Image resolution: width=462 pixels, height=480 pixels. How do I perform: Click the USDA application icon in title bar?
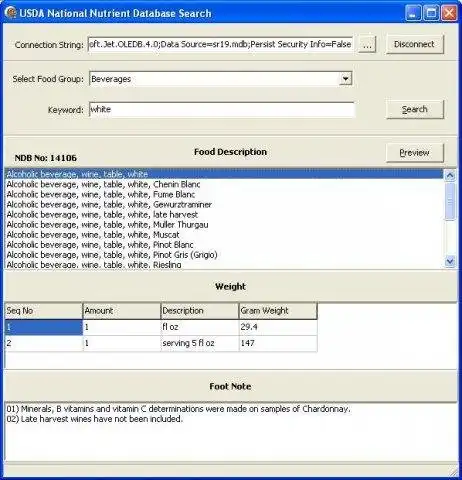click(x=11, y=13)
